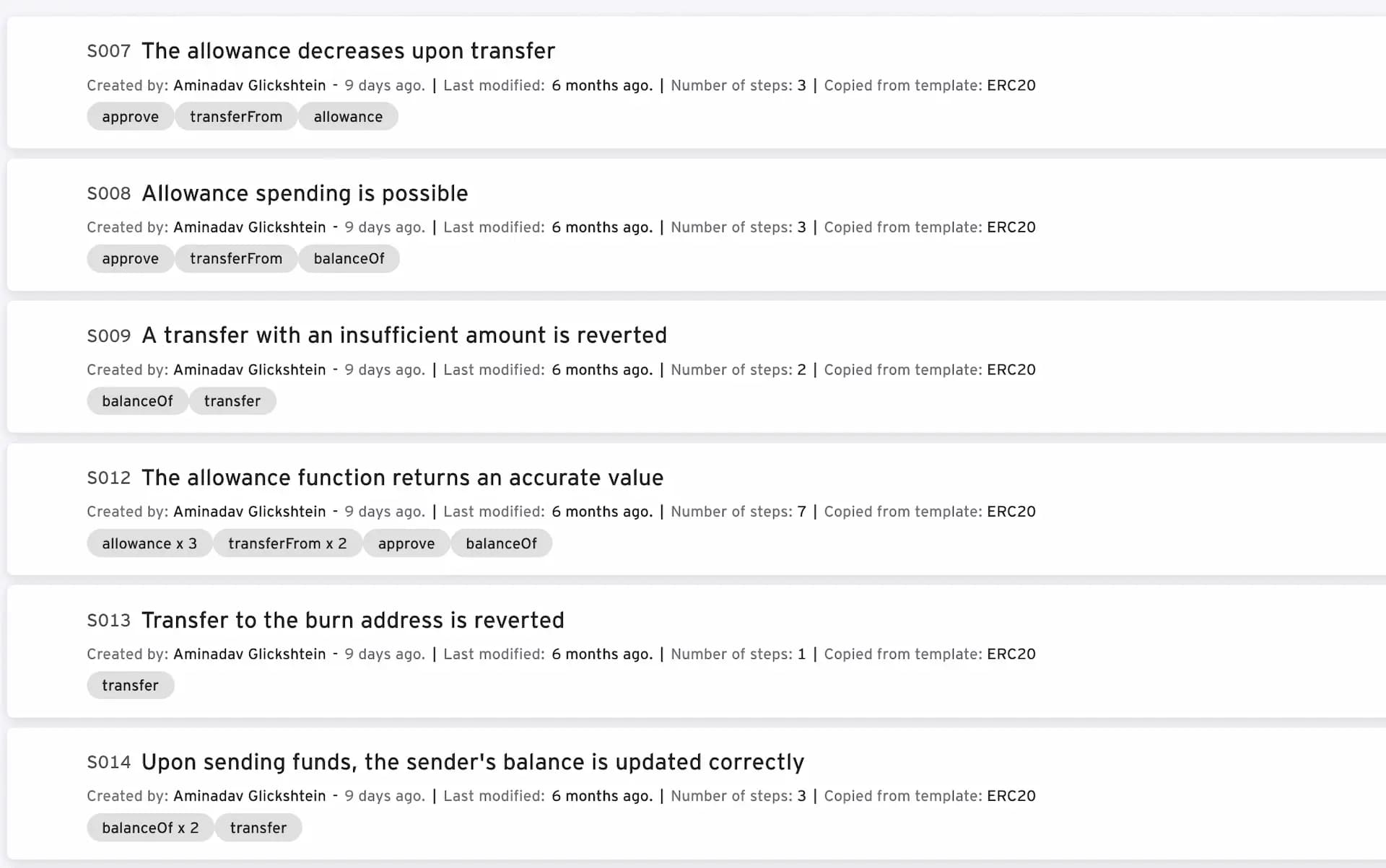Open the S014 sender's balance scenario title
Screen dimensions: 1386x868
pyautogui.click(x=472, y=763)
